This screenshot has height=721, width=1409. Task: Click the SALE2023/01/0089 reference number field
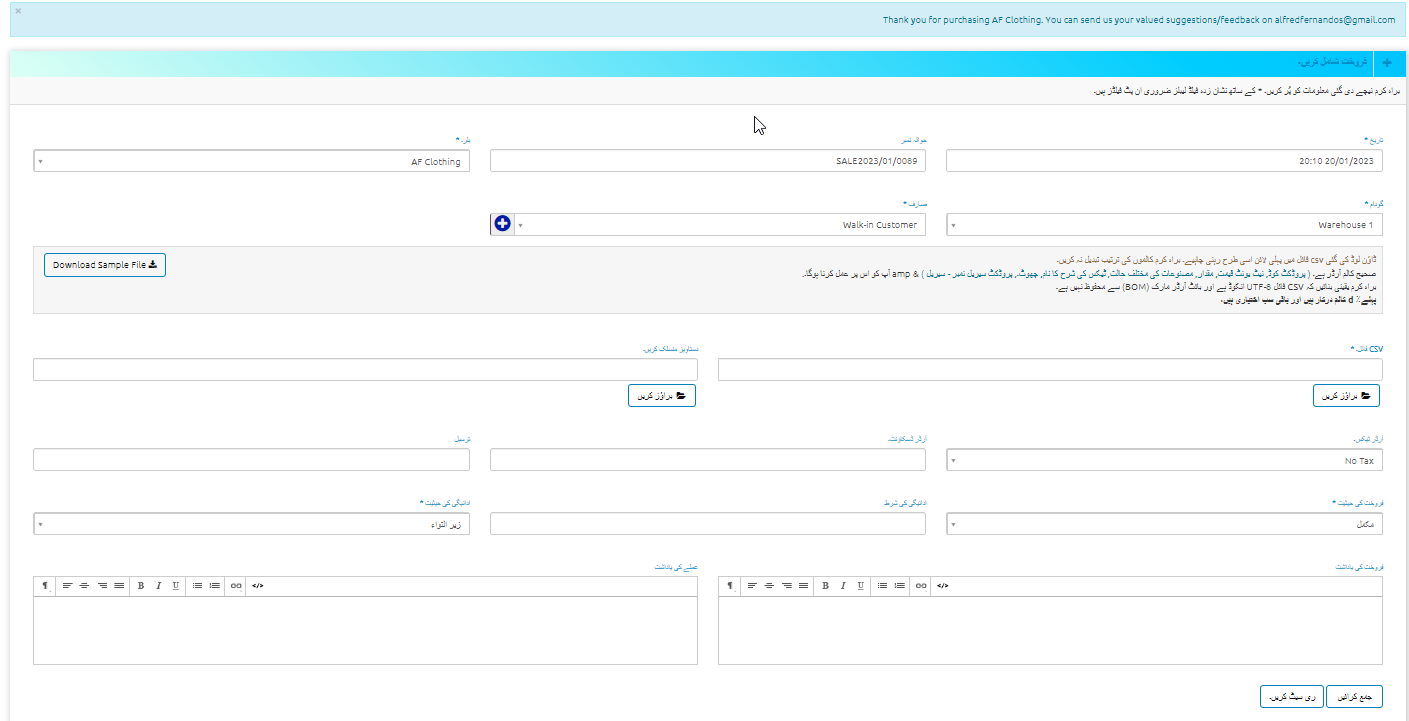click(x=707, y=161)
